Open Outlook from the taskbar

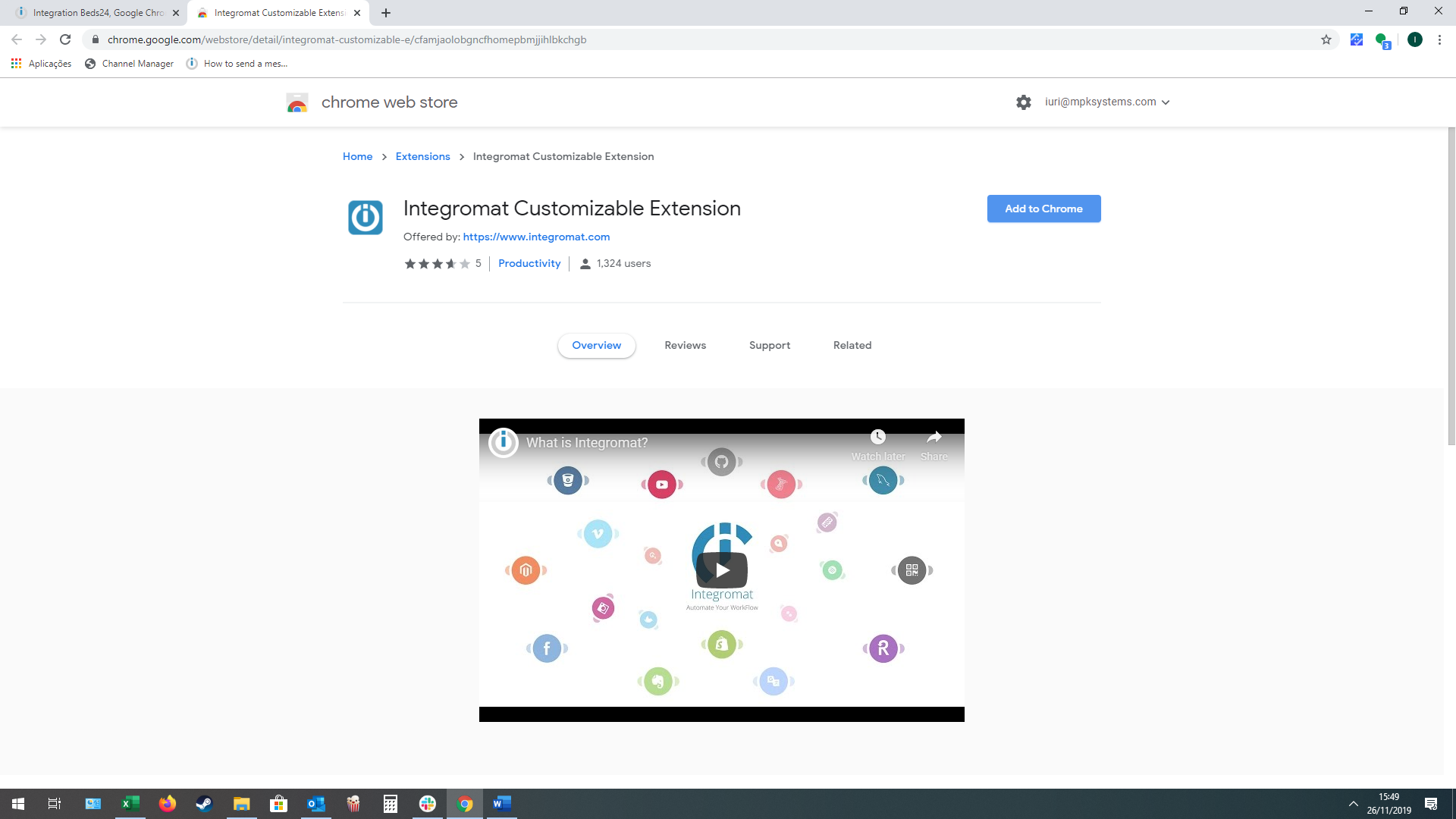(x=316, y=804)
